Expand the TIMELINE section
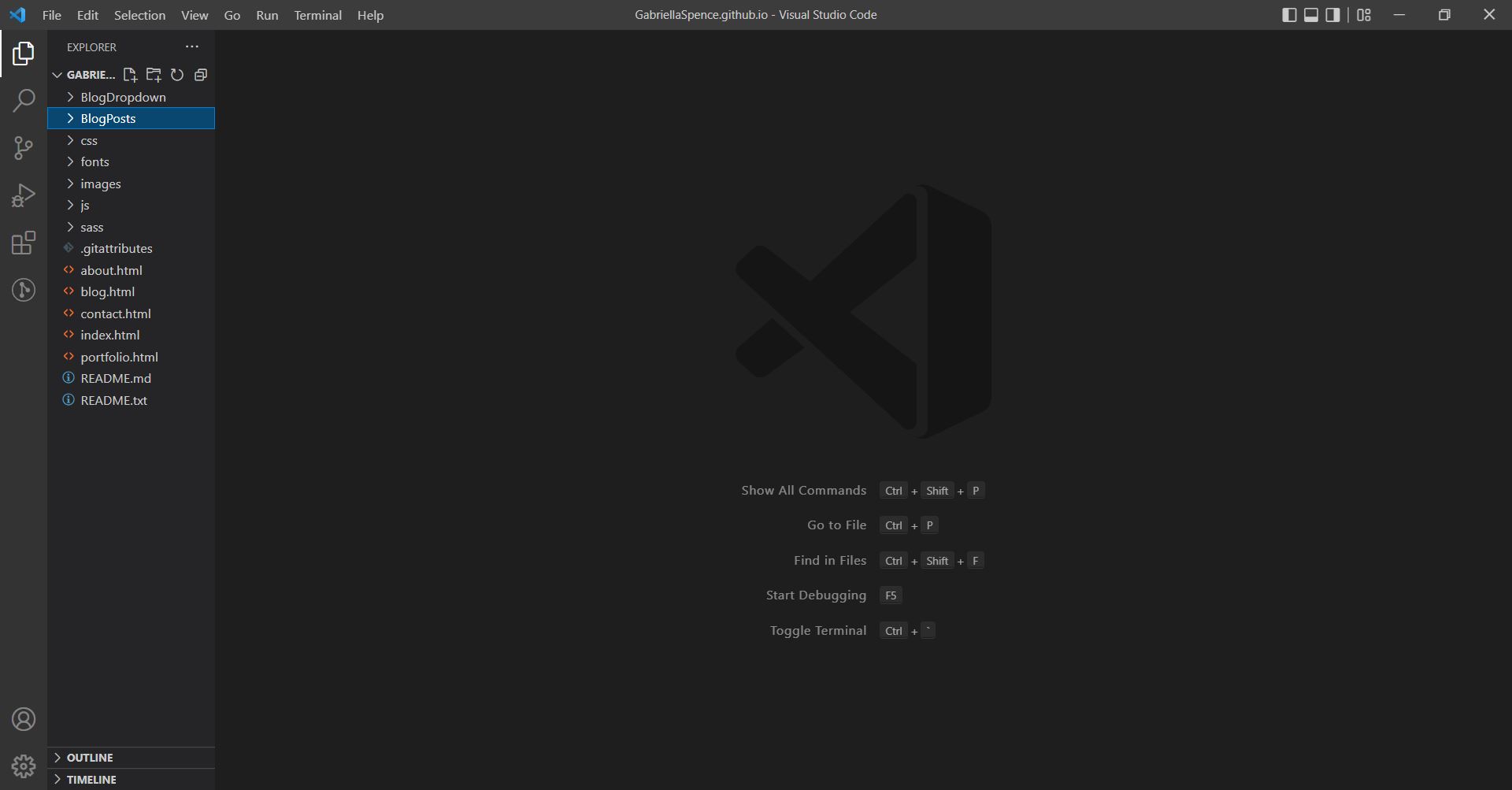Screen dimensions: 1512x790 pyautogui.click(x=131, y=780)
